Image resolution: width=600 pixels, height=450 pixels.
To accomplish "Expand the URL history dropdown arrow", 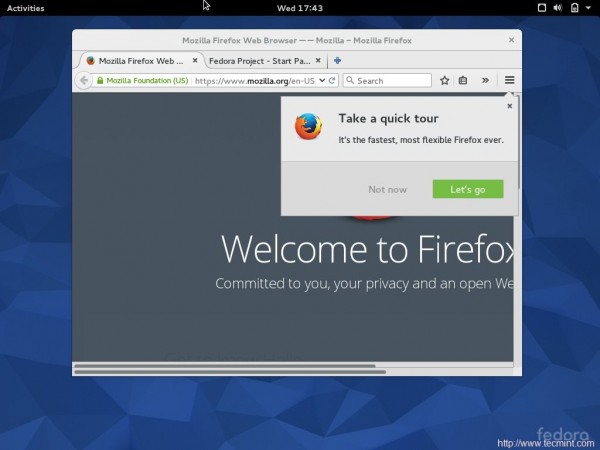I will coord(322,80).
